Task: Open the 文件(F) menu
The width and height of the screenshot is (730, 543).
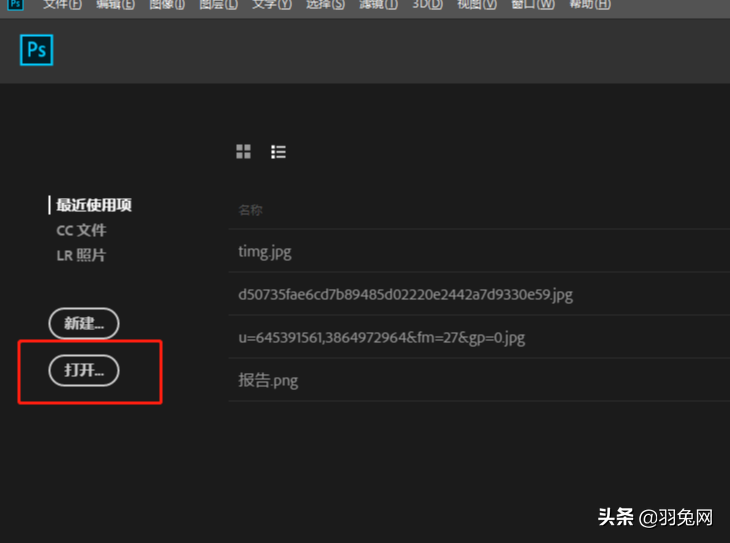Action: (62, 5)
